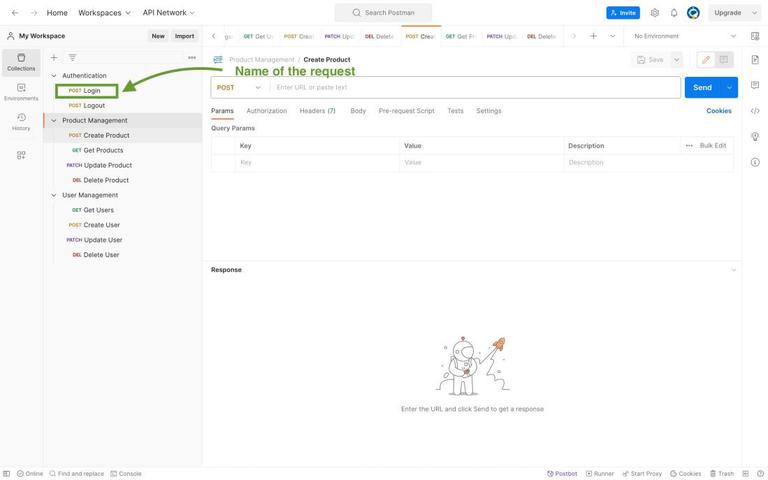The image size is (768, 480).
Task: Open the Upgrade dropdown arrow
Action: point(754,13)
